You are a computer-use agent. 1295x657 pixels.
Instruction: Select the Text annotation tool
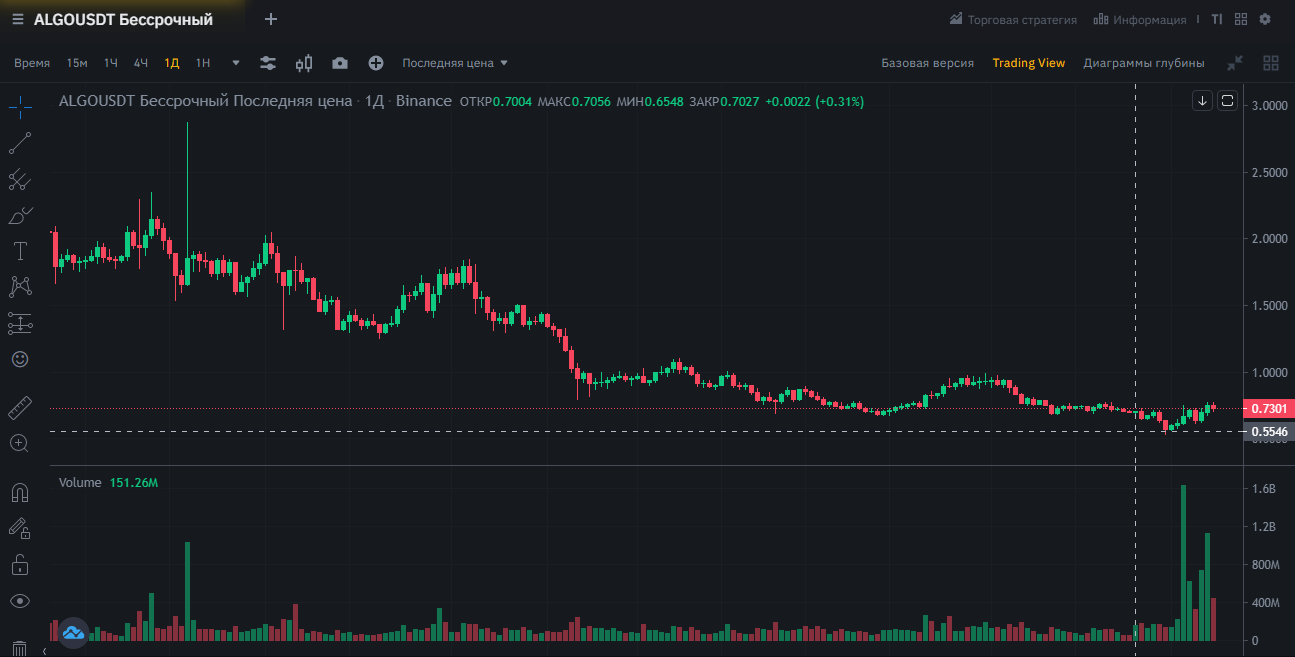20,250
